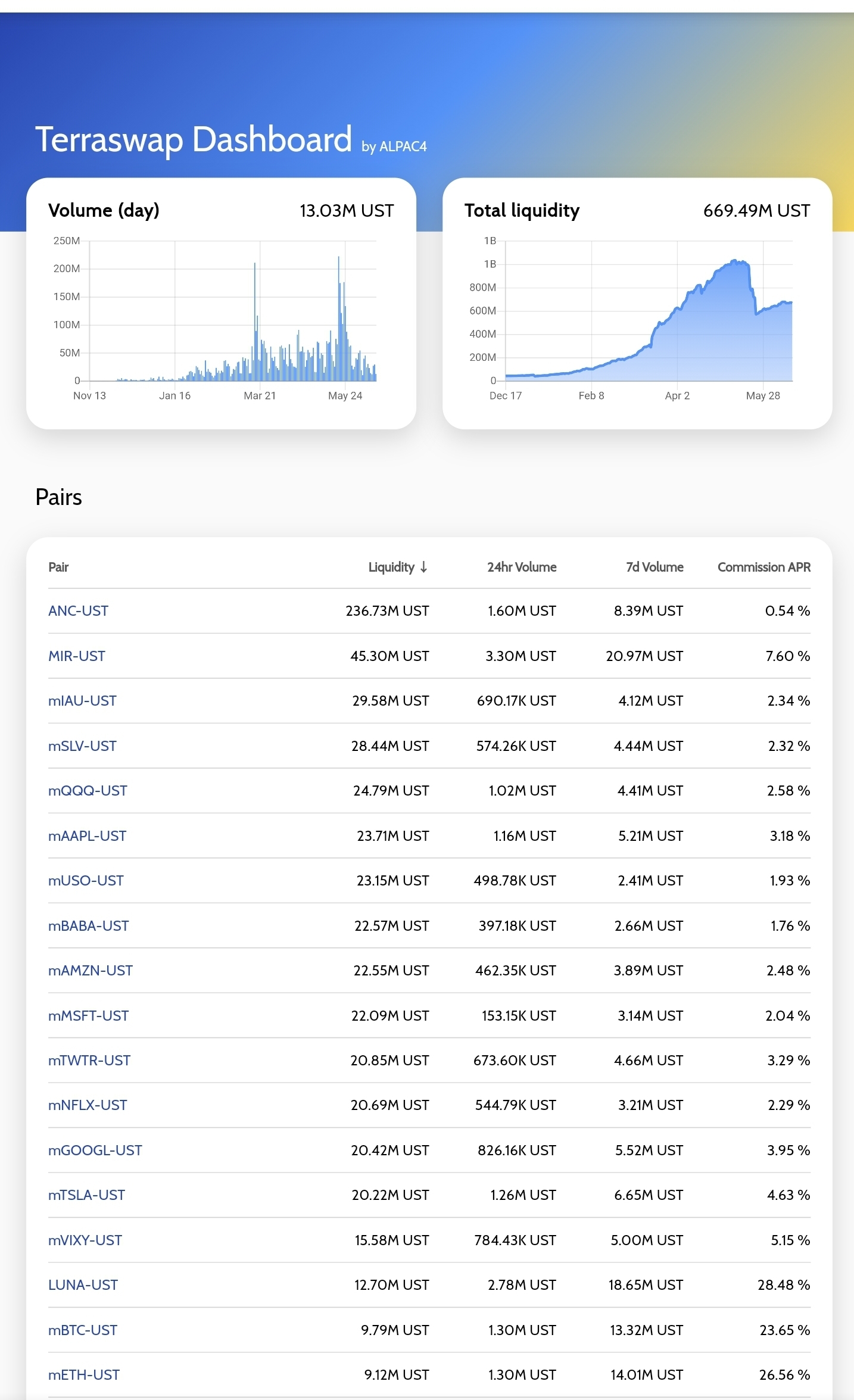Click LUNA-UST commission APR 28.48 %
Image resolution: width=854 pixels, height=1400 pixels.
click(784, 1285)
